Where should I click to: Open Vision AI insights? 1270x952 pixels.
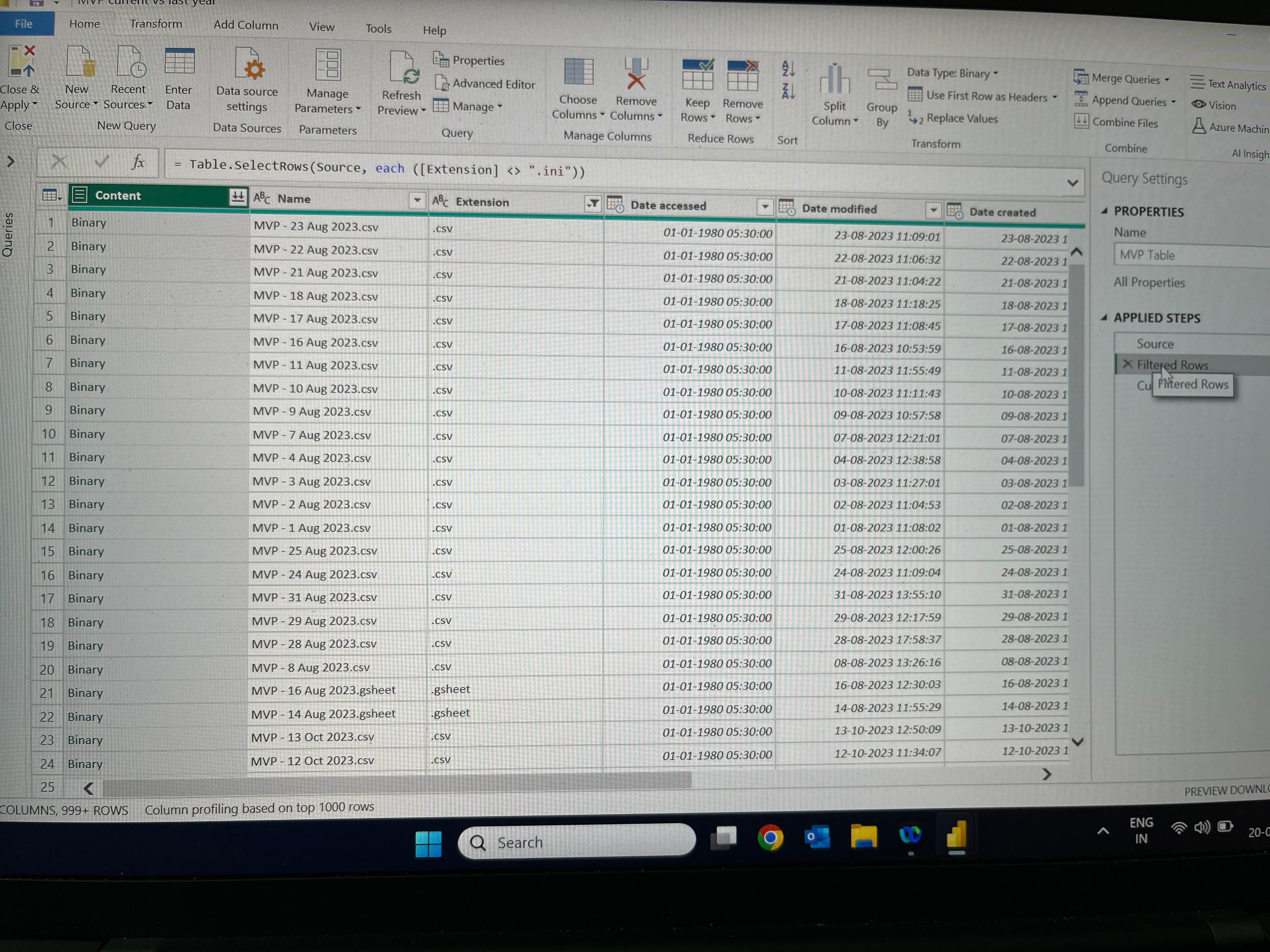coord(1214,105)
